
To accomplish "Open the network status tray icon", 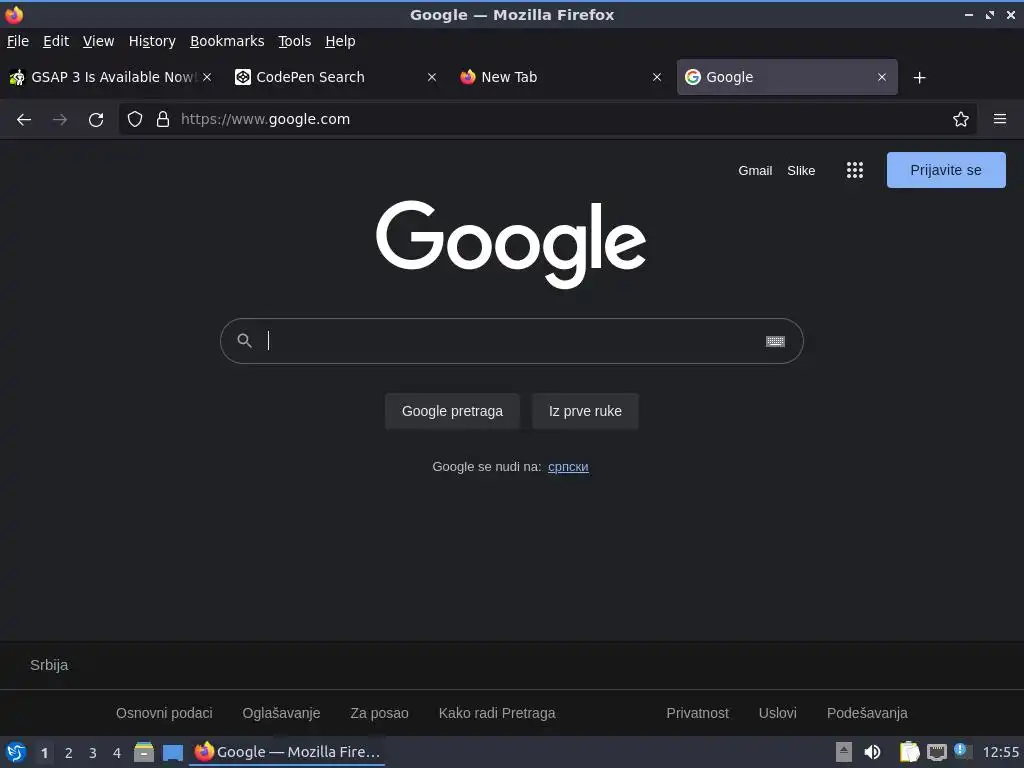I will tap(936, 752).
